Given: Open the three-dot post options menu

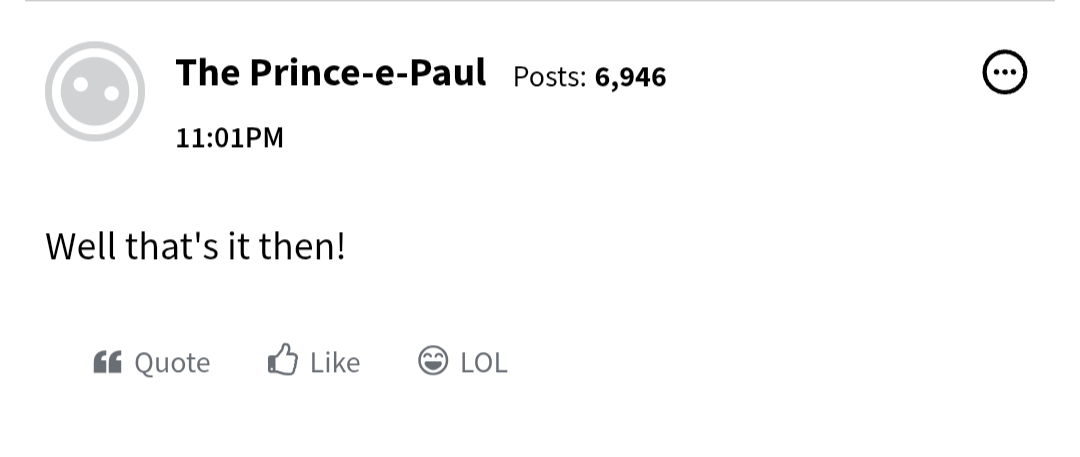Looking at the screenshot, I should click(1004, 72).
